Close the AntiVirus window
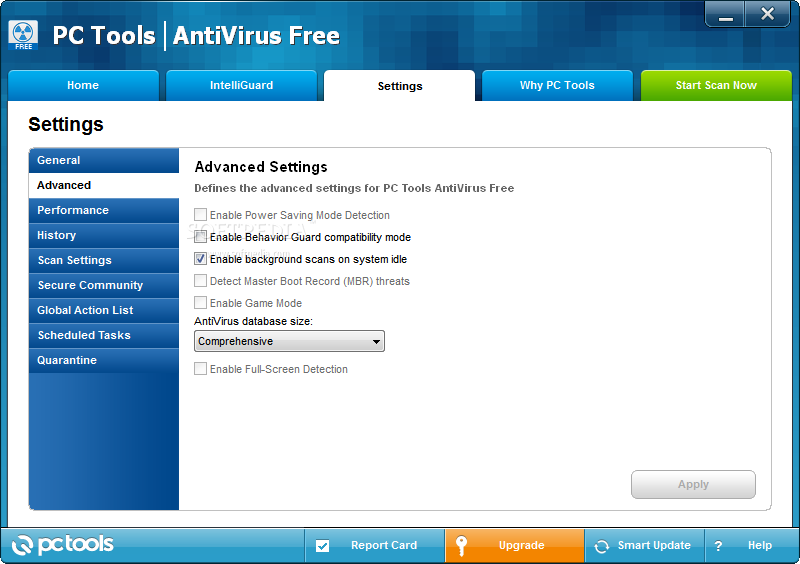 click(x=768, y=14)
